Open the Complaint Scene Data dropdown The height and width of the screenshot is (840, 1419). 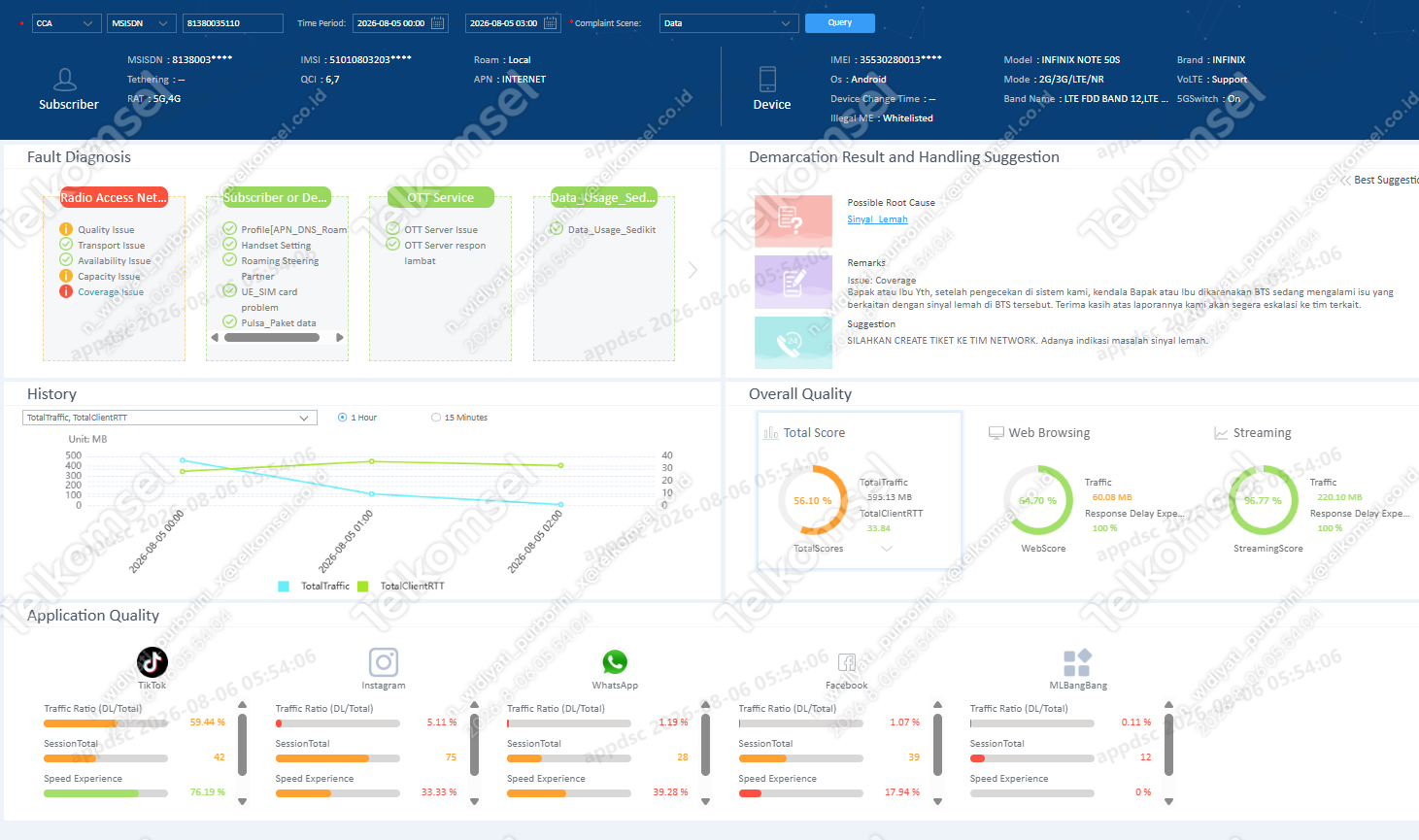[728, 23]
